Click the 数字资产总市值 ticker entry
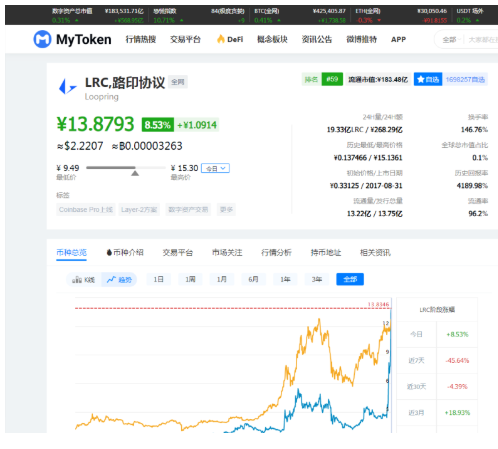Image resolution: width=498 pixels, height=449 pixels. (x=97, y=15)
